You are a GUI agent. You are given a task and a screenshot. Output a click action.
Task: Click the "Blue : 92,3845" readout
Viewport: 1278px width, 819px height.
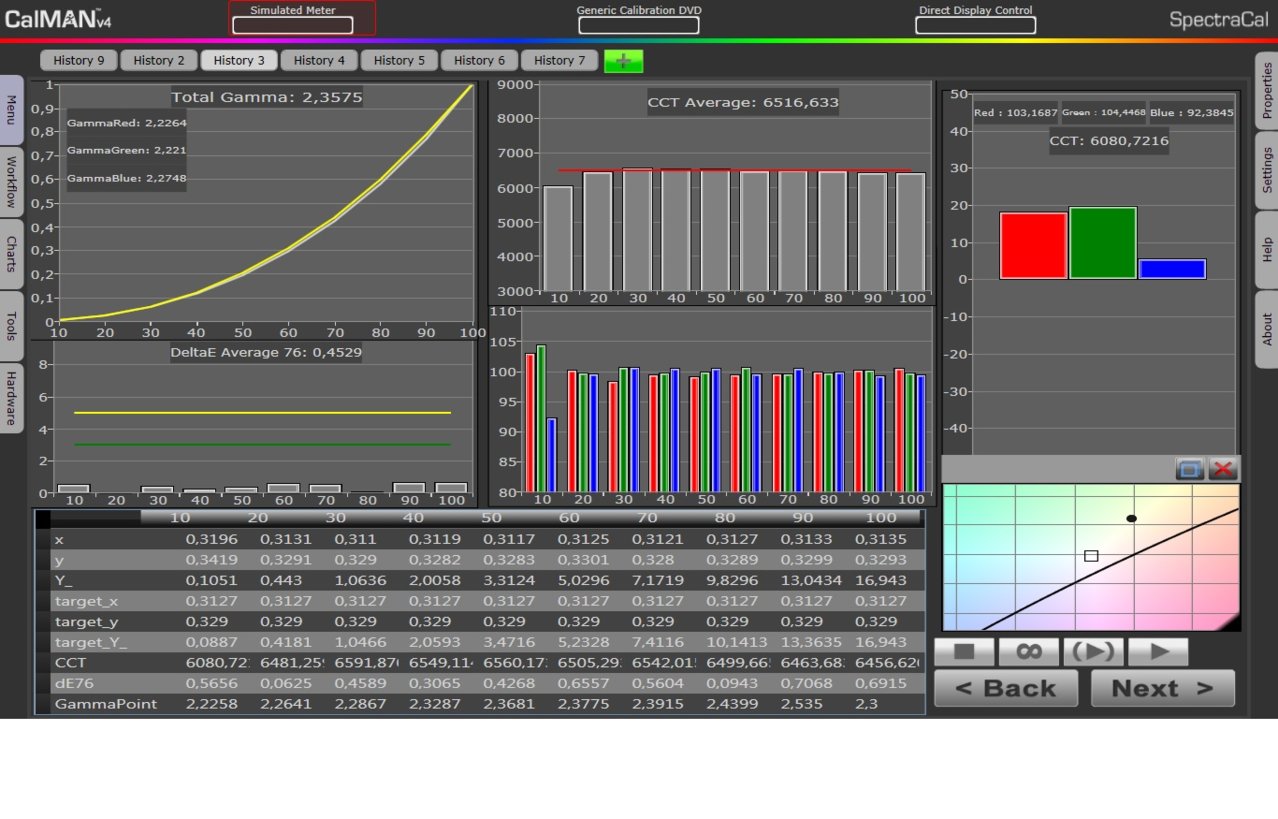1190,113
